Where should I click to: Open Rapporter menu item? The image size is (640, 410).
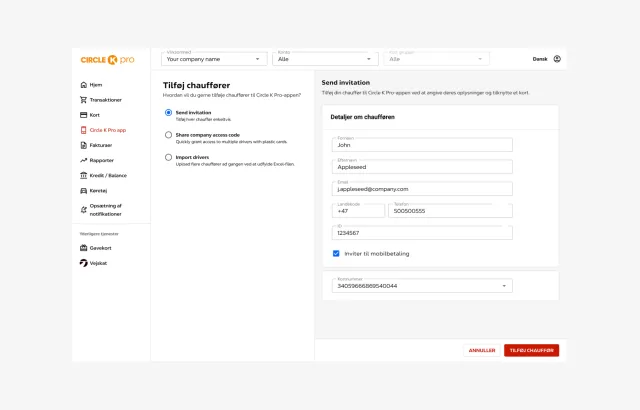pyautogui.click(x=102, y=160)
